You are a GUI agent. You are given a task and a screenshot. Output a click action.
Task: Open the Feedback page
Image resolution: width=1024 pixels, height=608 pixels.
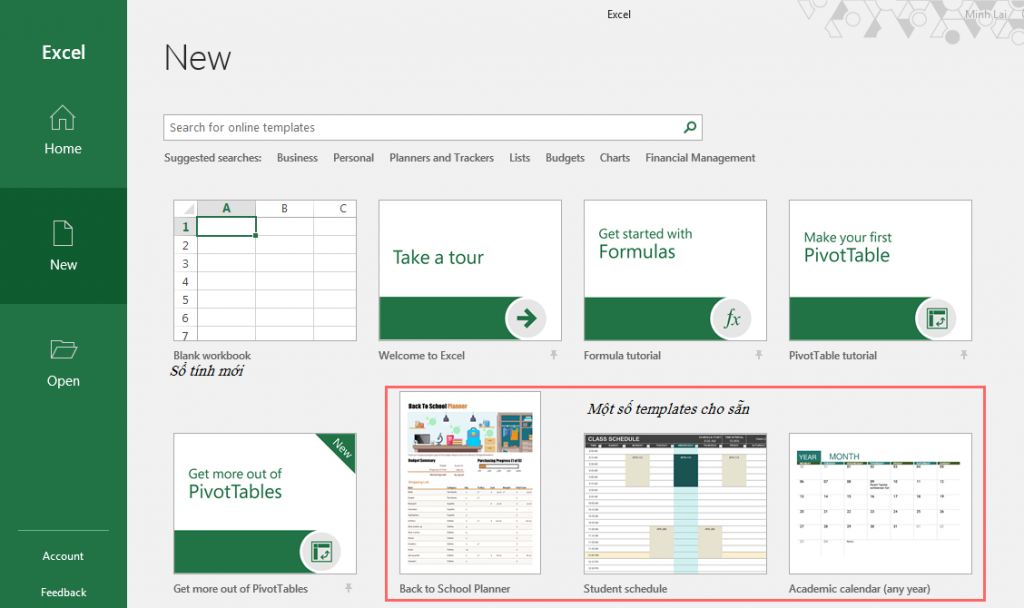tap(63, 592)
